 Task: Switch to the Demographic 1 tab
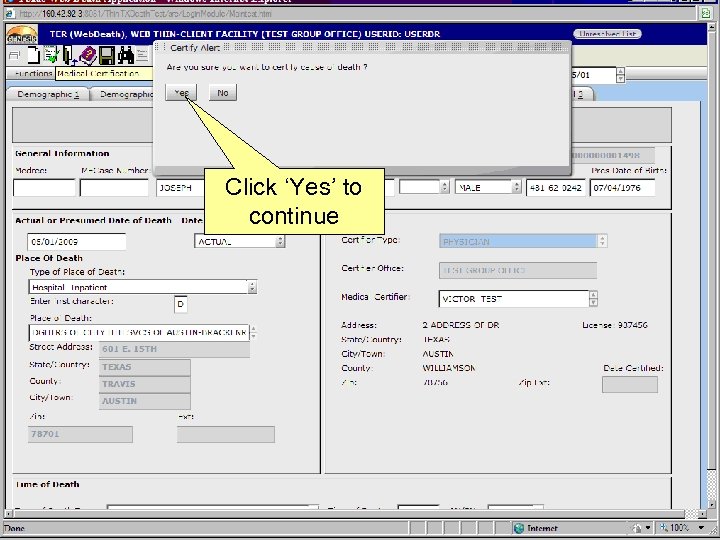(x=48, y=94)
